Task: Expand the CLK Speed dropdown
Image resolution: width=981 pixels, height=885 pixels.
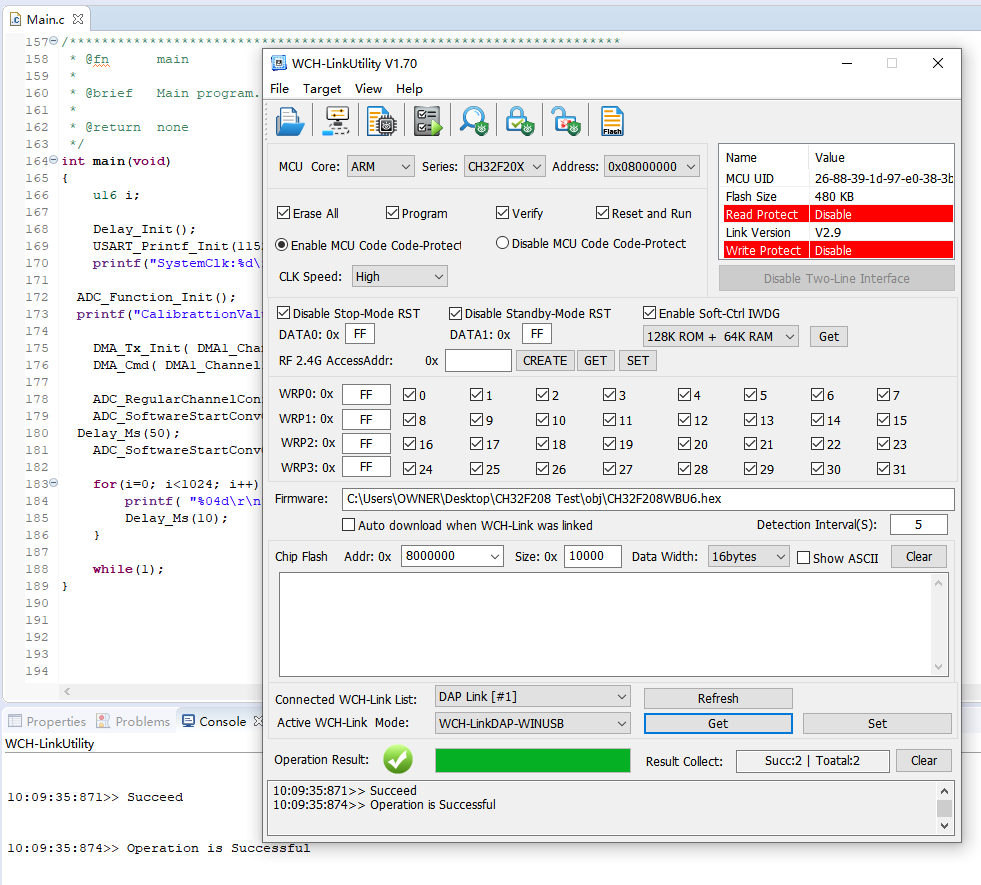Action: (x=399, y=277)
